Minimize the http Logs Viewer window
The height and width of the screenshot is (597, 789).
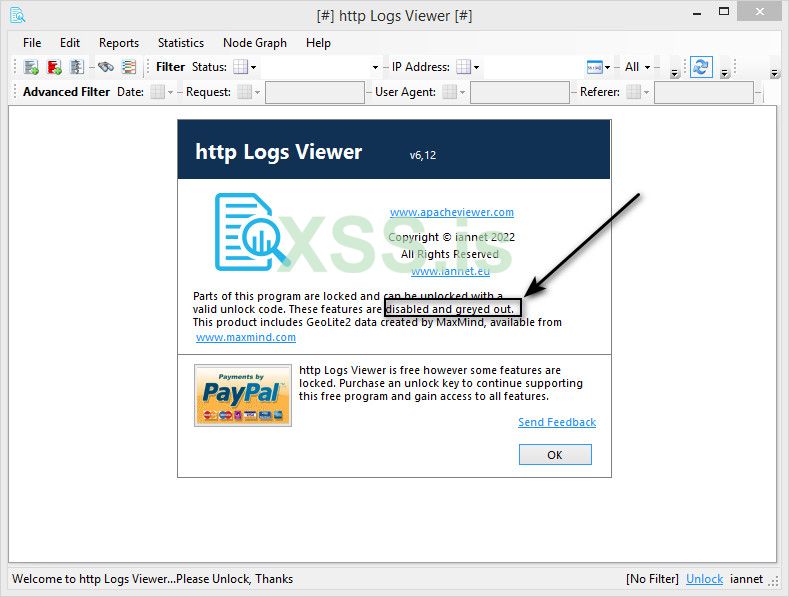coord(697,13)
